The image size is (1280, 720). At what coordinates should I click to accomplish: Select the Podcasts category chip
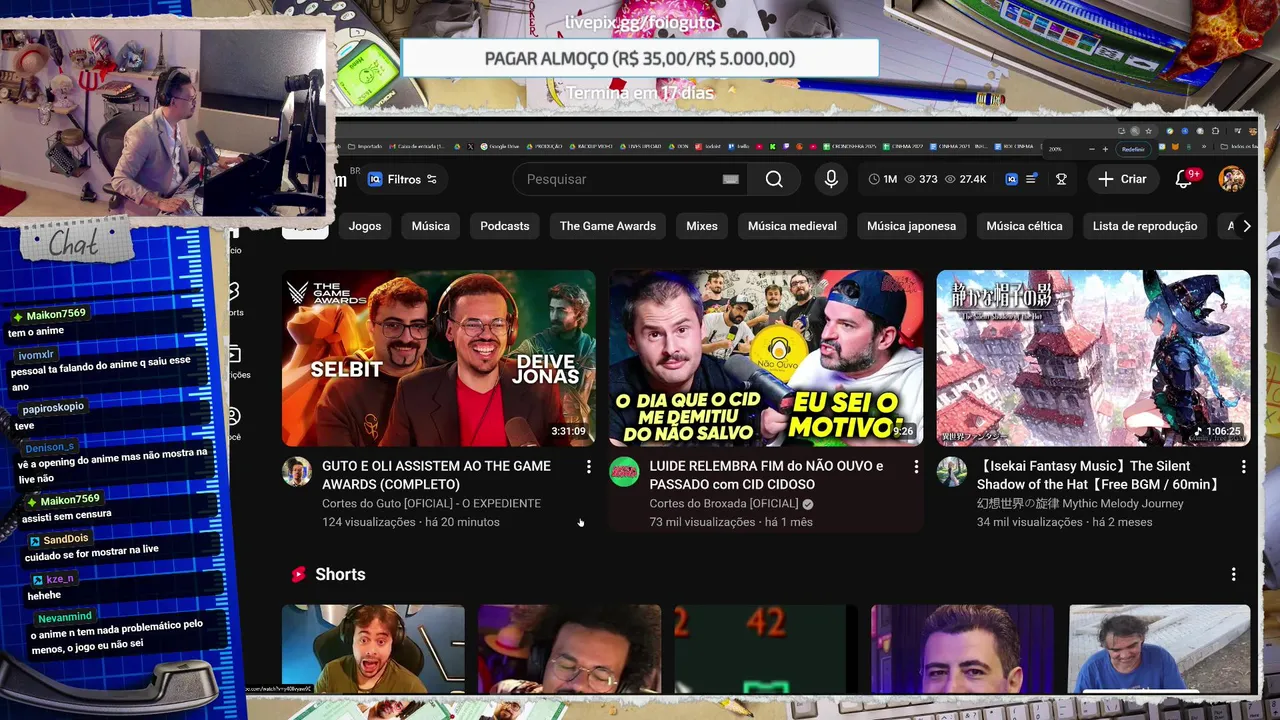[x=505, y=226]
